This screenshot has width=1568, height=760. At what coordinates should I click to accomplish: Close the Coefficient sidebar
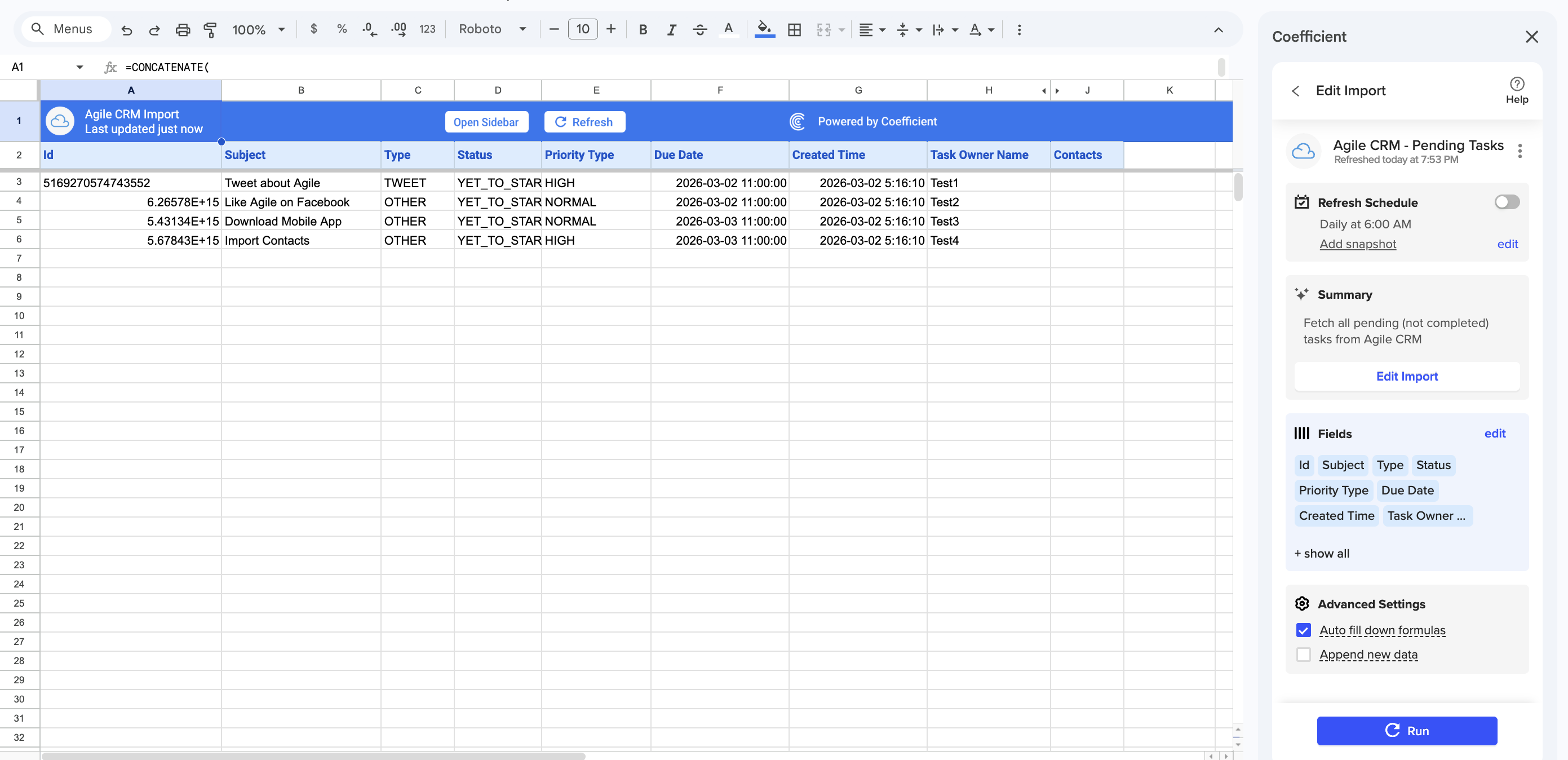click(x=1532, y=37)
